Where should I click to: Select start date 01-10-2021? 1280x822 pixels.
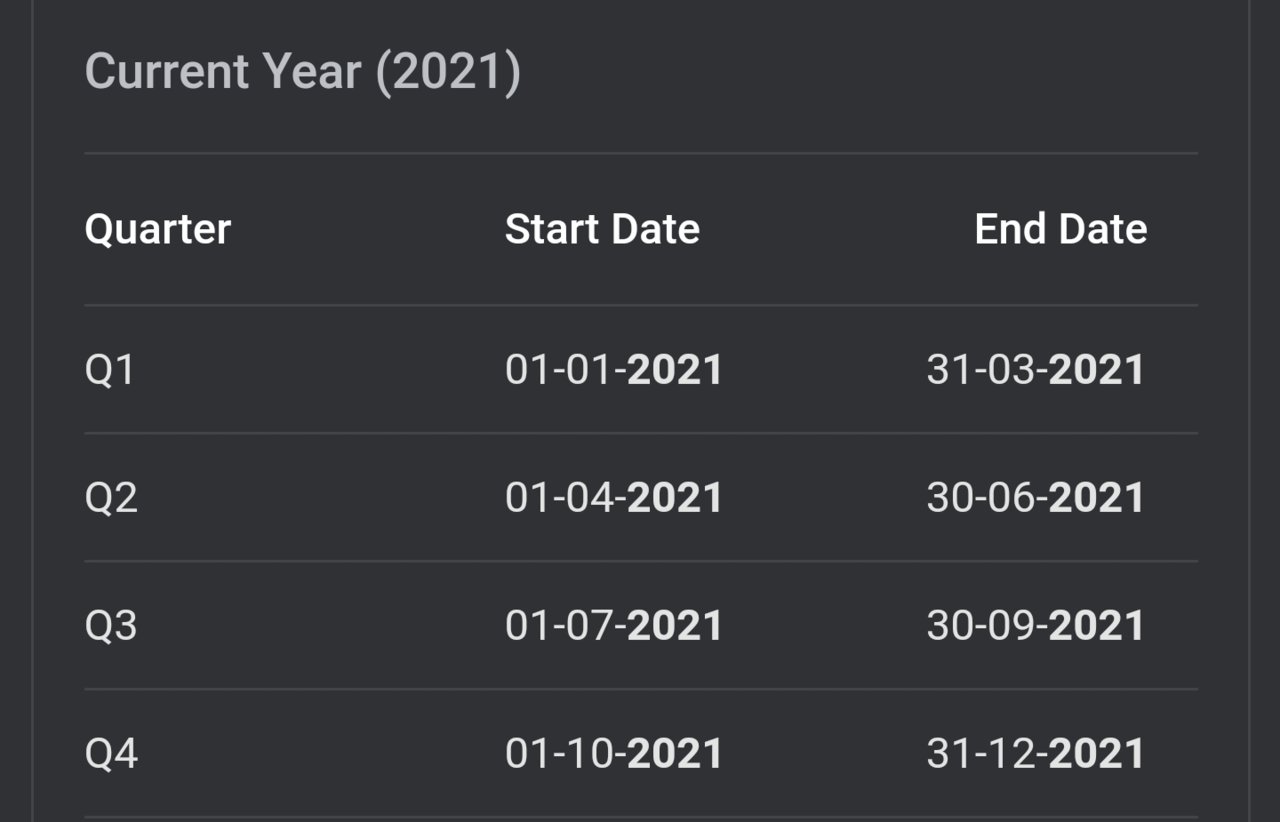(x=614, y=754)
